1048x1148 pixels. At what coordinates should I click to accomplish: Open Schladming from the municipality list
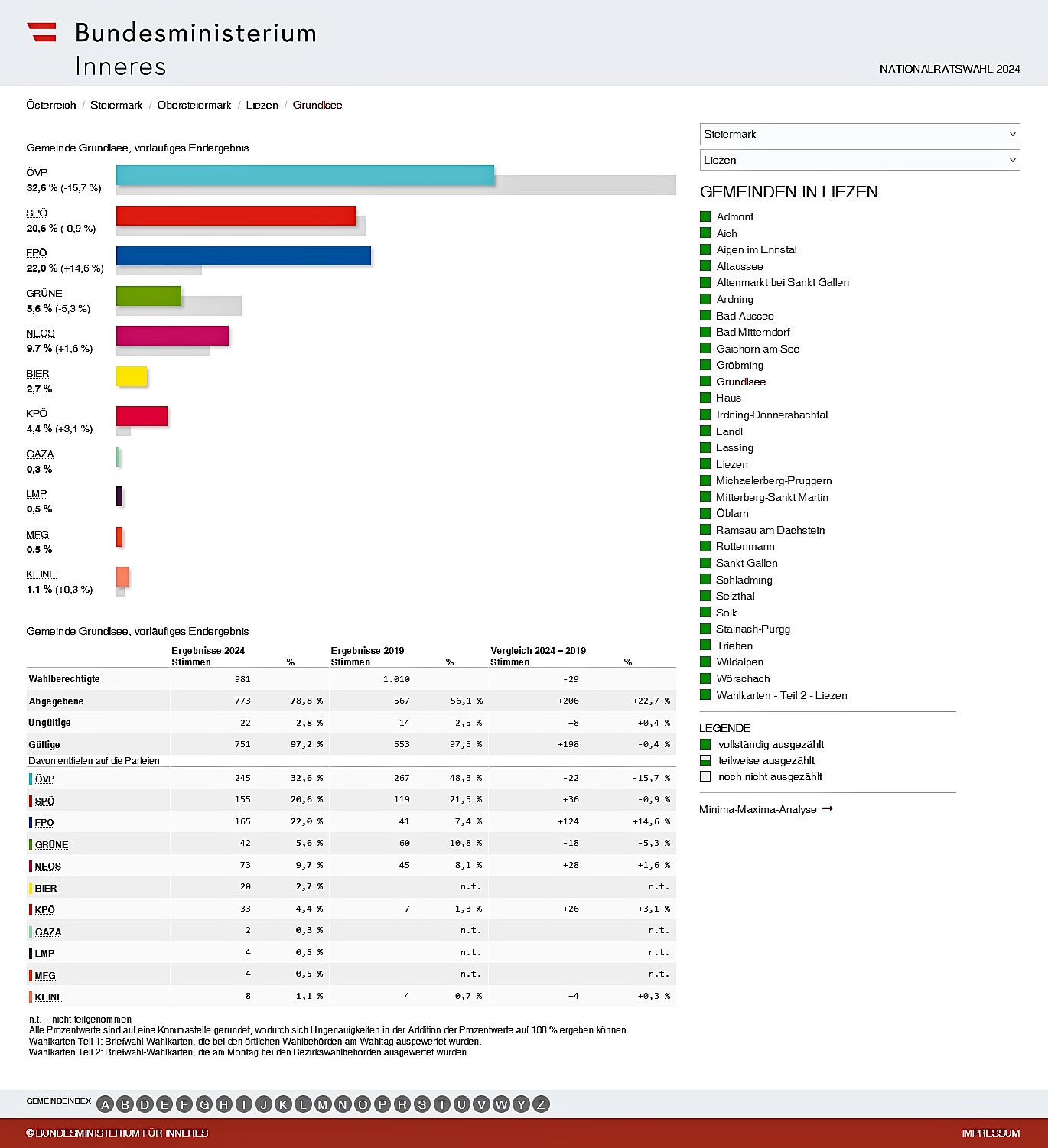tap(744, 580)
